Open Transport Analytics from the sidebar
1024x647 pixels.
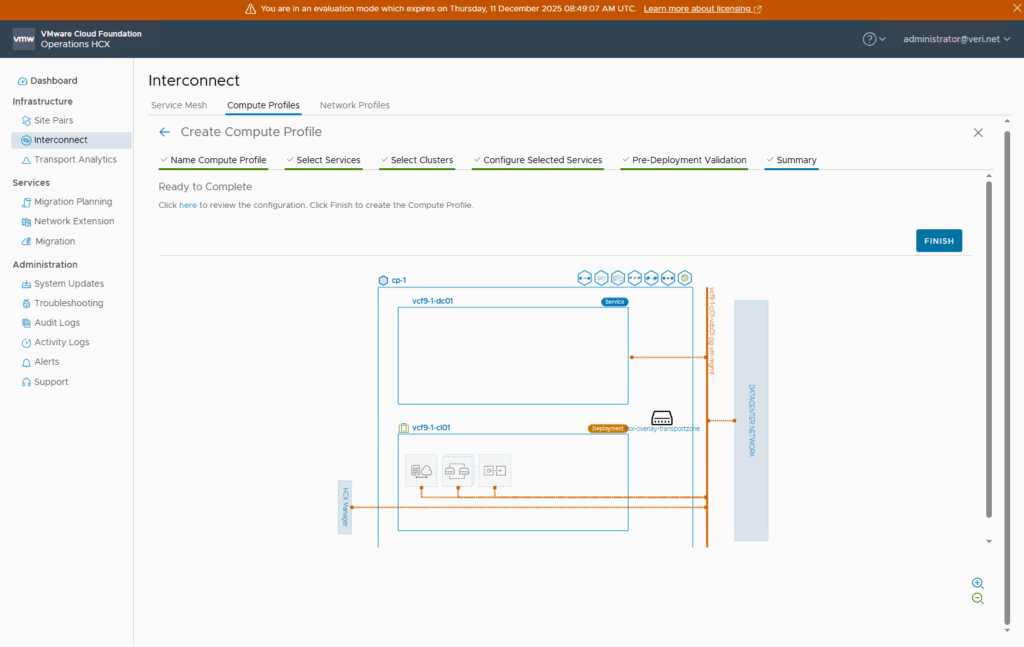click(x=75, y=160)
